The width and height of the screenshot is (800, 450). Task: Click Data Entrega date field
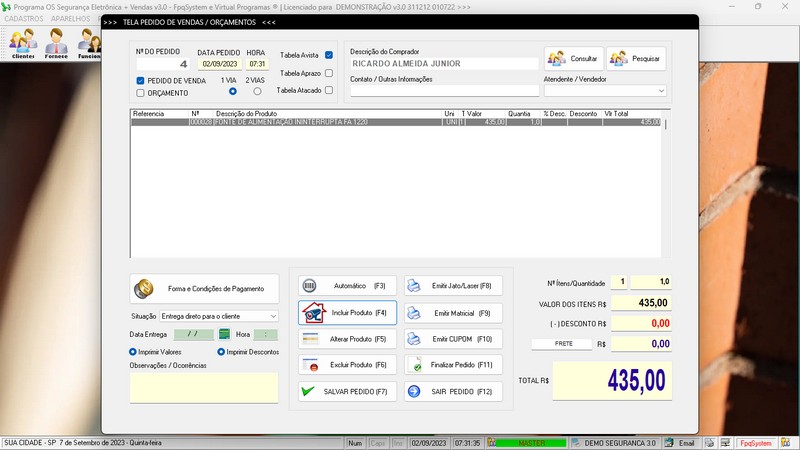click(193, 334)
